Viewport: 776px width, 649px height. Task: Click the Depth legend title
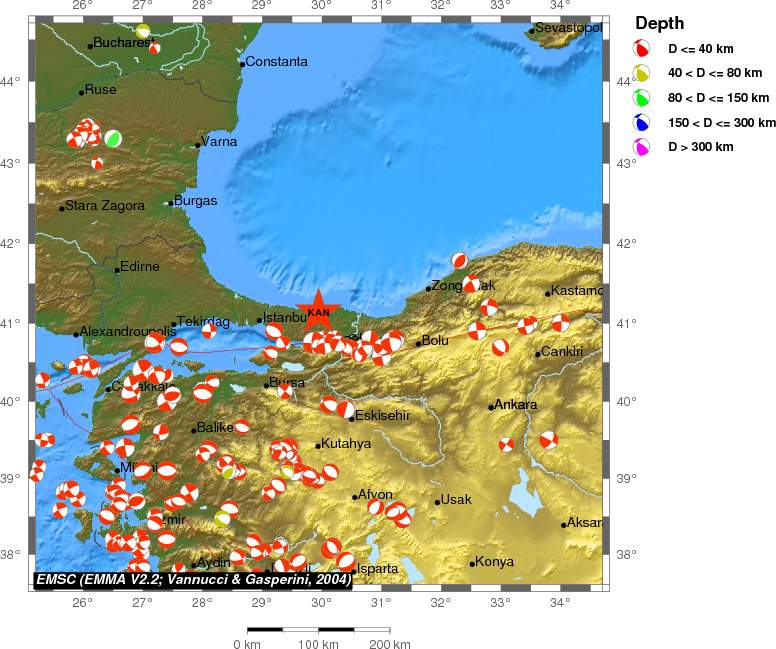659,23
